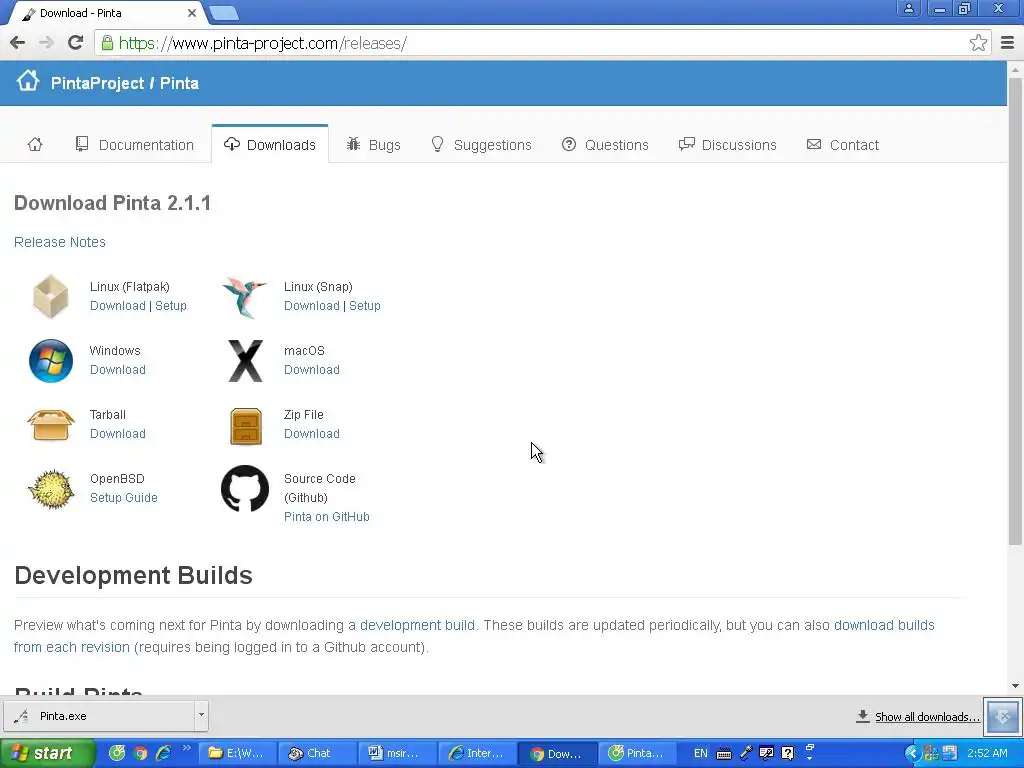Open the E:\W... folder taskbar button
The height and width of the screenshot is (768, 1024).
tap(237, 754)
